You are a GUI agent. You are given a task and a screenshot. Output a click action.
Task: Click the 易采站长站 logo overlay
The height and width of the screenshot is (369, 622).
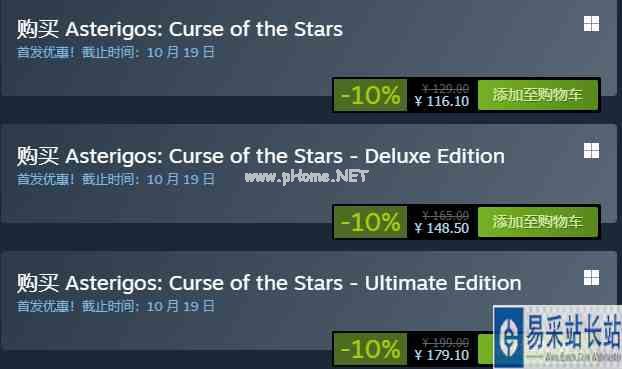(557, 337)
